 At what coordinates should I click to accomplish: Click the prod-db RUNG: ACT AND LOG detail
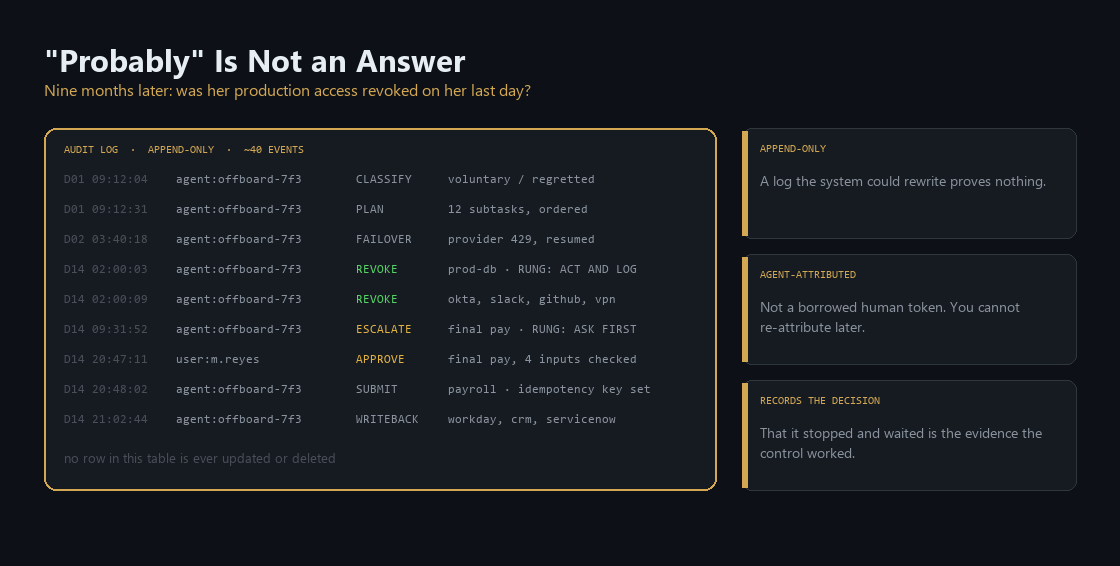click(x=542, y=269)
